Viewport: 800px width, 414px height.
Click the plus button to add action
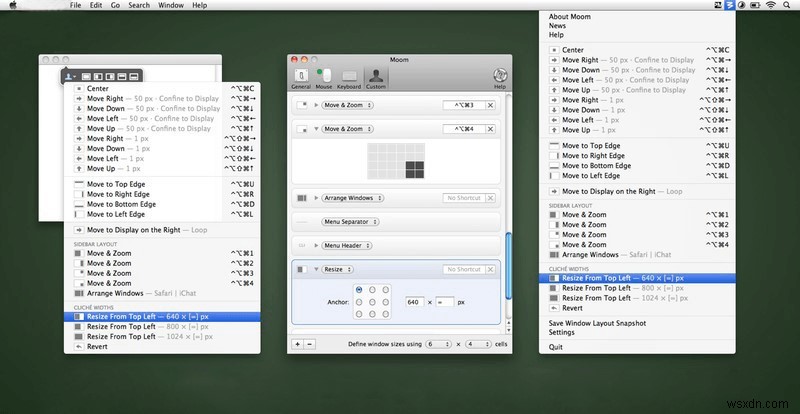(297, 343)
